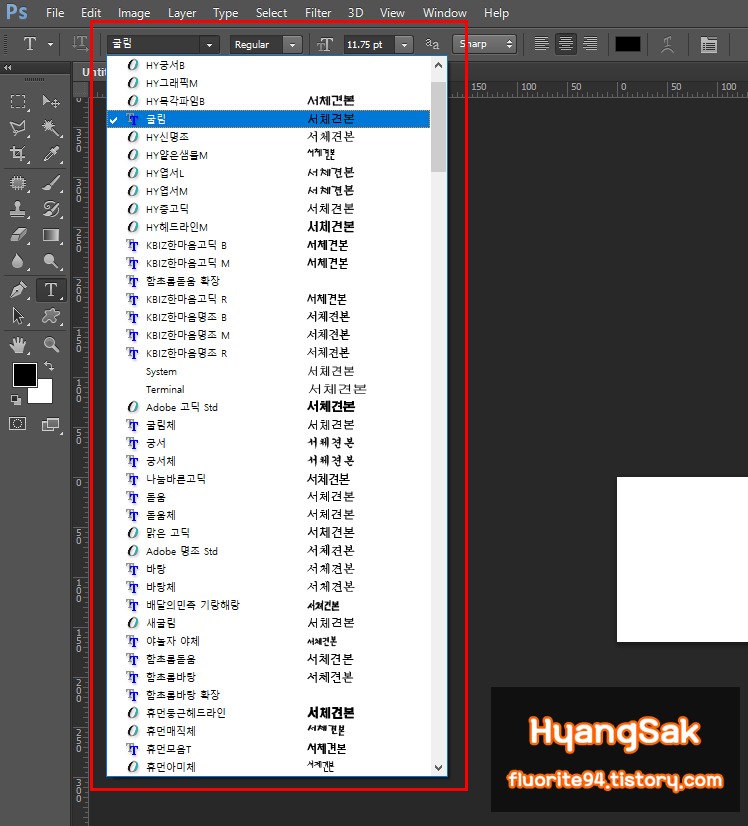Viewport: 748px width, 826px height.
Task: Select the Brush tool
Action: (51, 183)
